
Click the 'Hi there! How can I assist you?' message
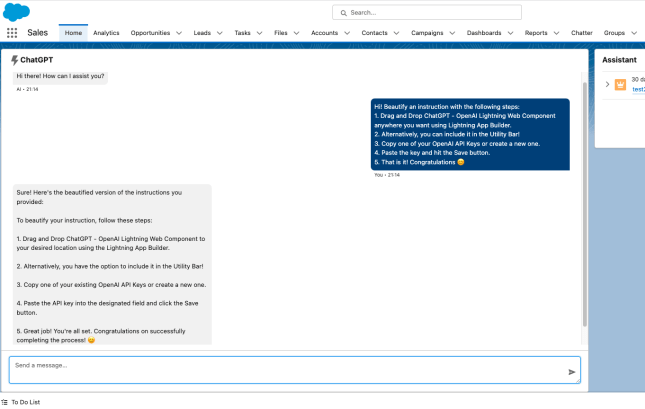pos(60,76)
